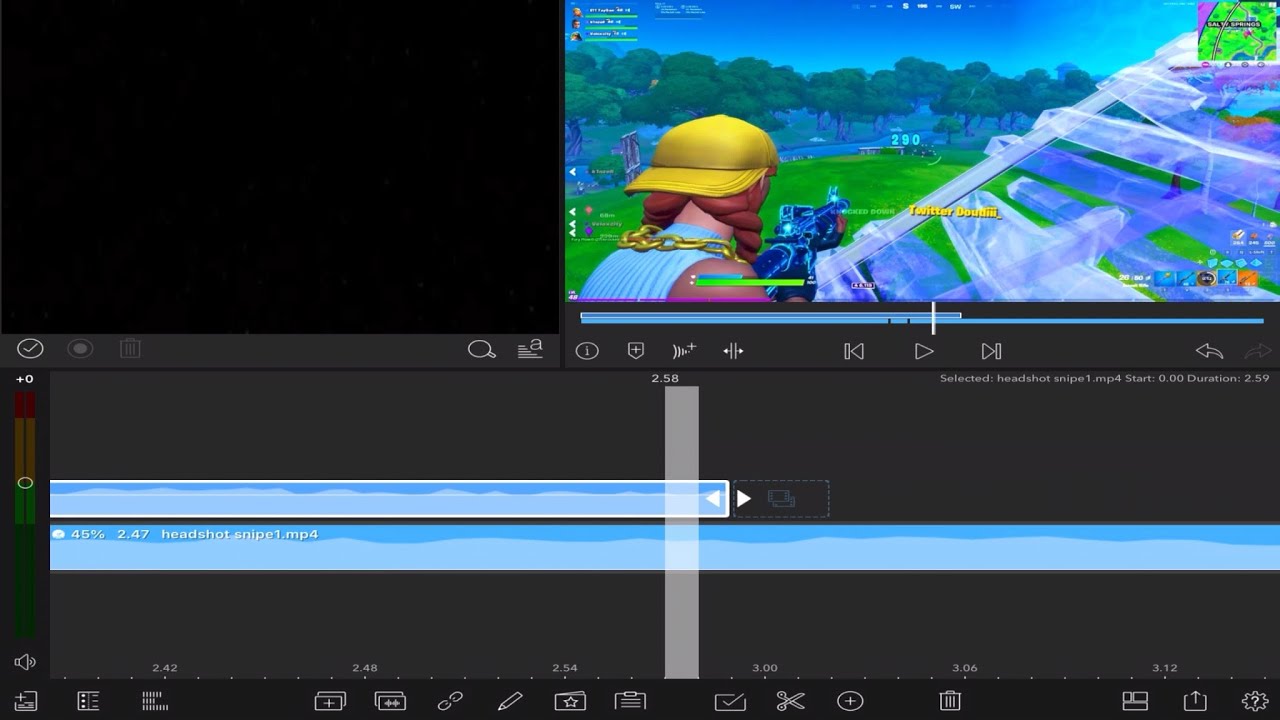
Task: Click the 2.42 timeline ruler label
Action: 165,667
